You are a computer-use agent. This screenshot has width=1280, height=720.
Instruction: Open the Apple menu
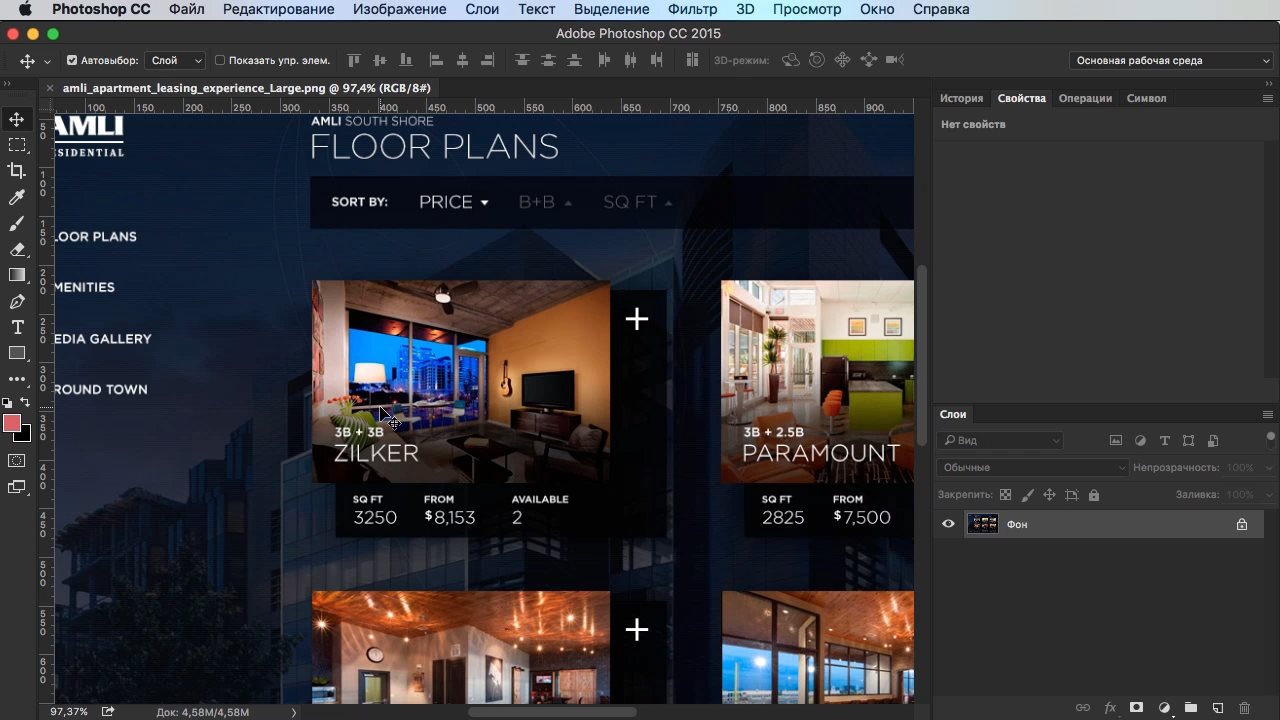pos(25,9)
